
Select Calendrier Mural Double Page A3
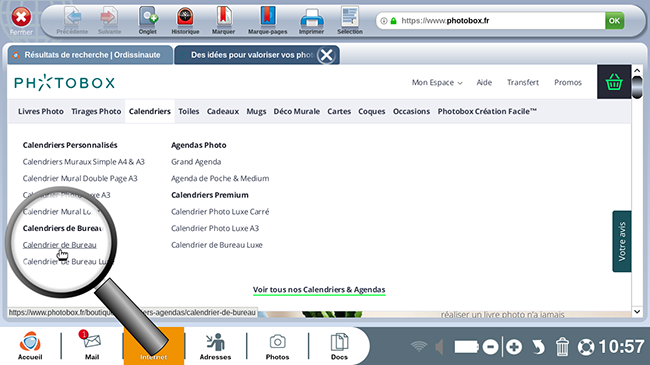coord(80,178)
